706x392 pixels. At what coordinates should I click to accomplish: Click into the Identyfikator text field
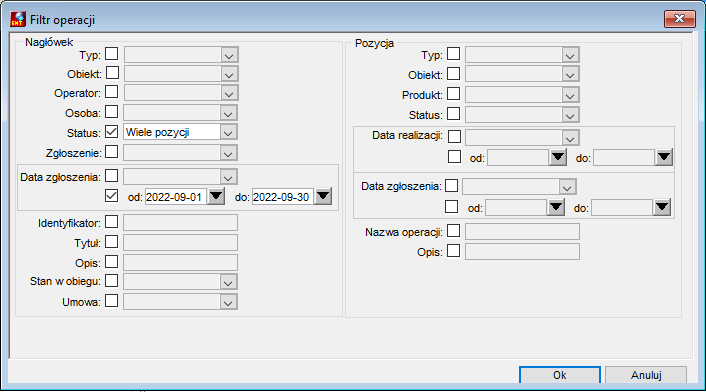(181, 223)
